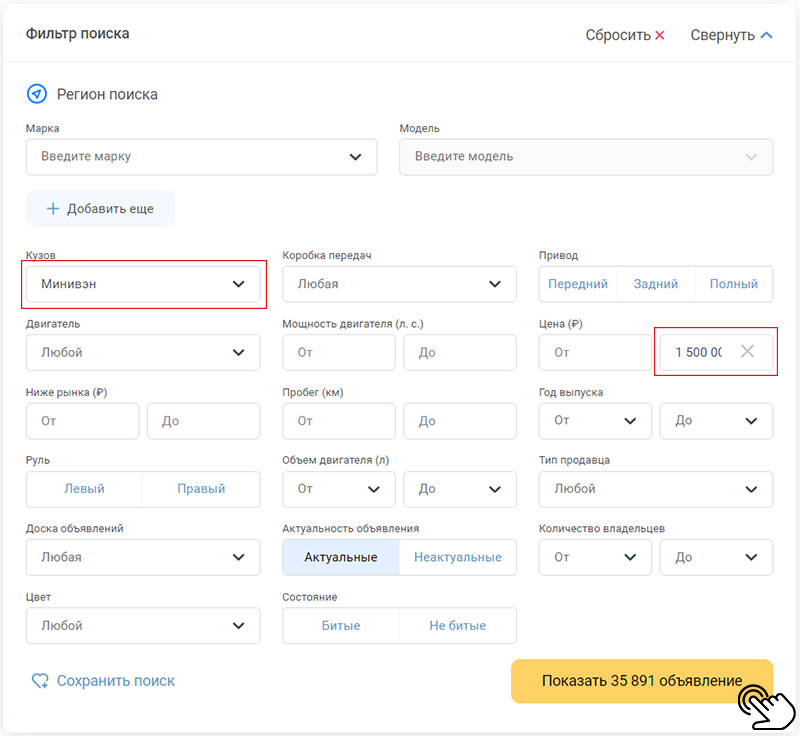Screen dimensions: 800x736
Task: Toggle the Битые condition filter
Action: pyautogui.click(x=341, y=626)
